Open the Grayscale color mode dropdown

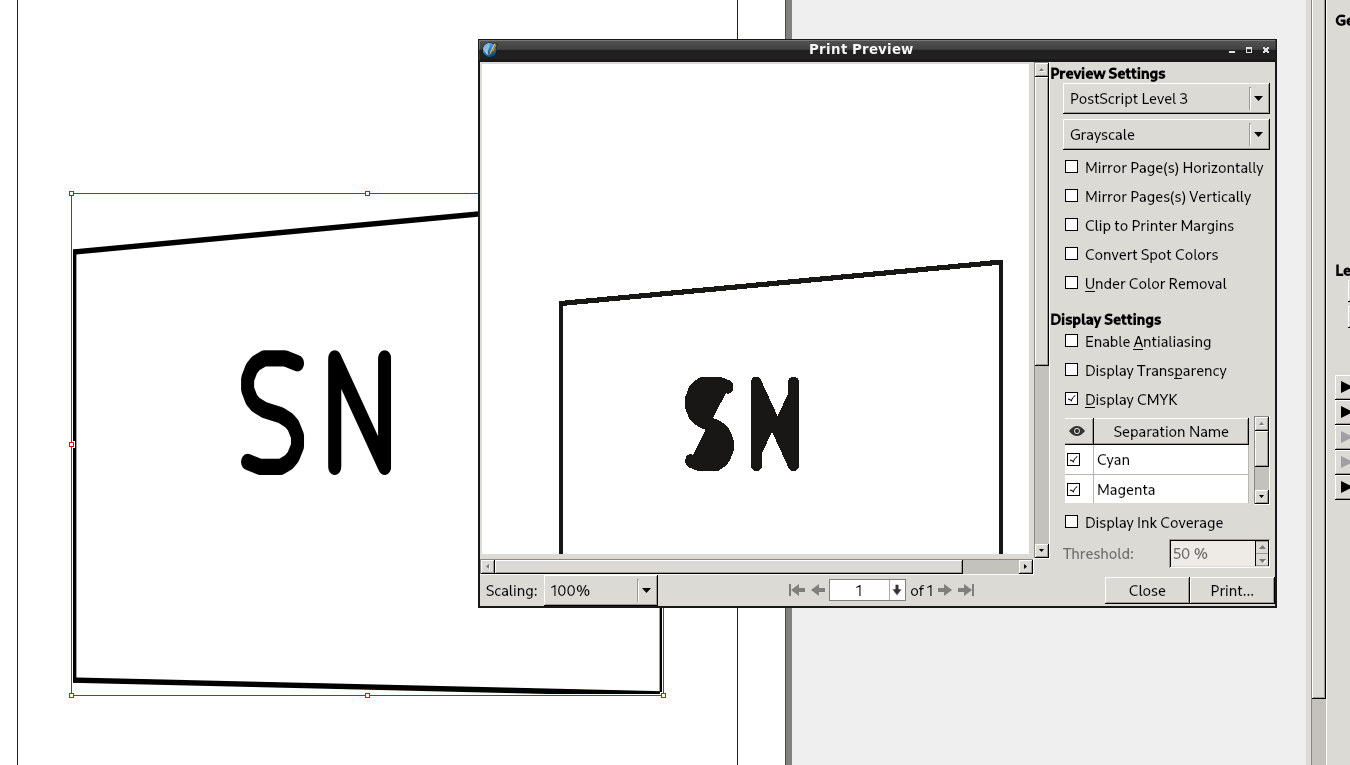click(1258, 134)
